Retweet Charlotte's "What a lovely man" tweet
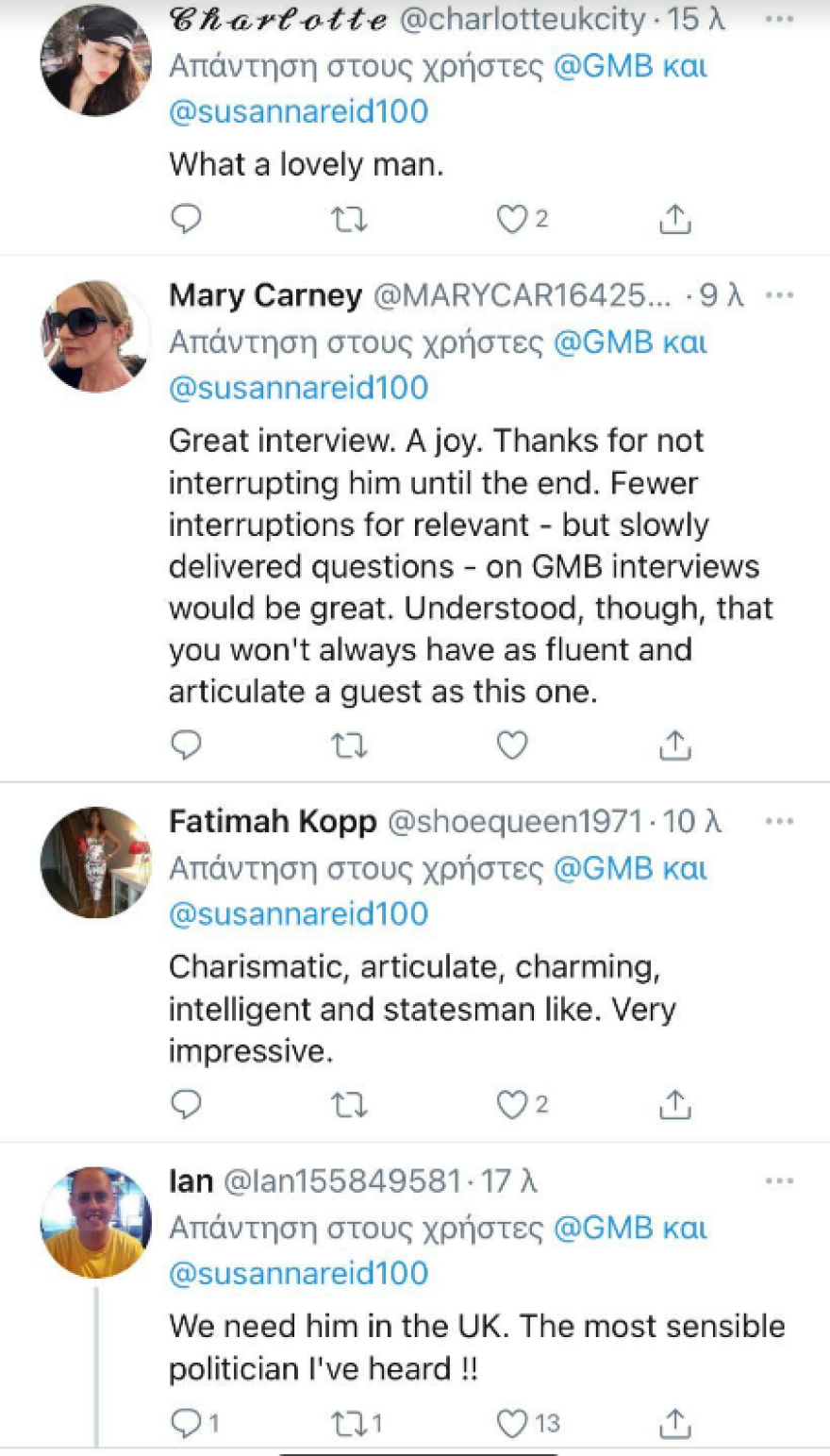 (349, 220)
